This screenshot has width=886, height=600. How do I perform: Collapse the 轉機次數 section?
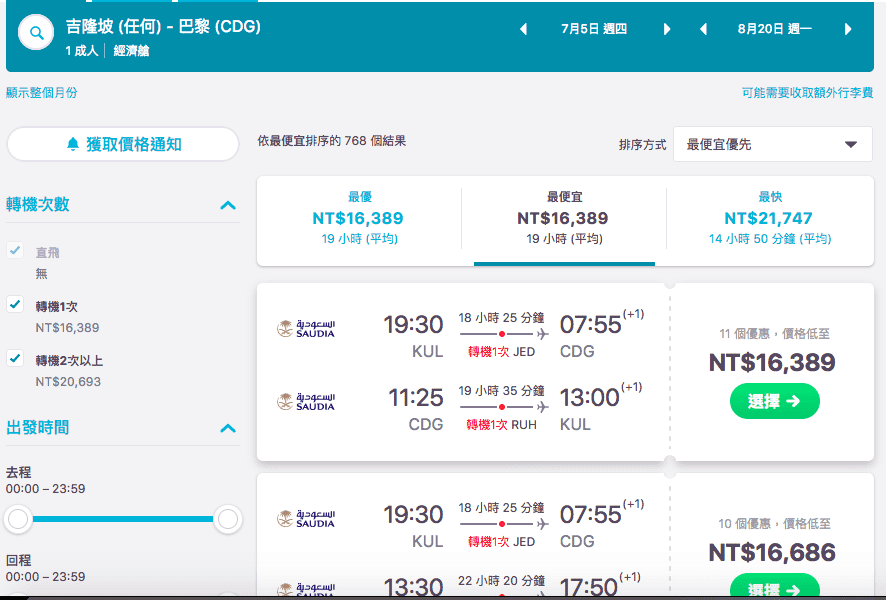coord(228,205)
